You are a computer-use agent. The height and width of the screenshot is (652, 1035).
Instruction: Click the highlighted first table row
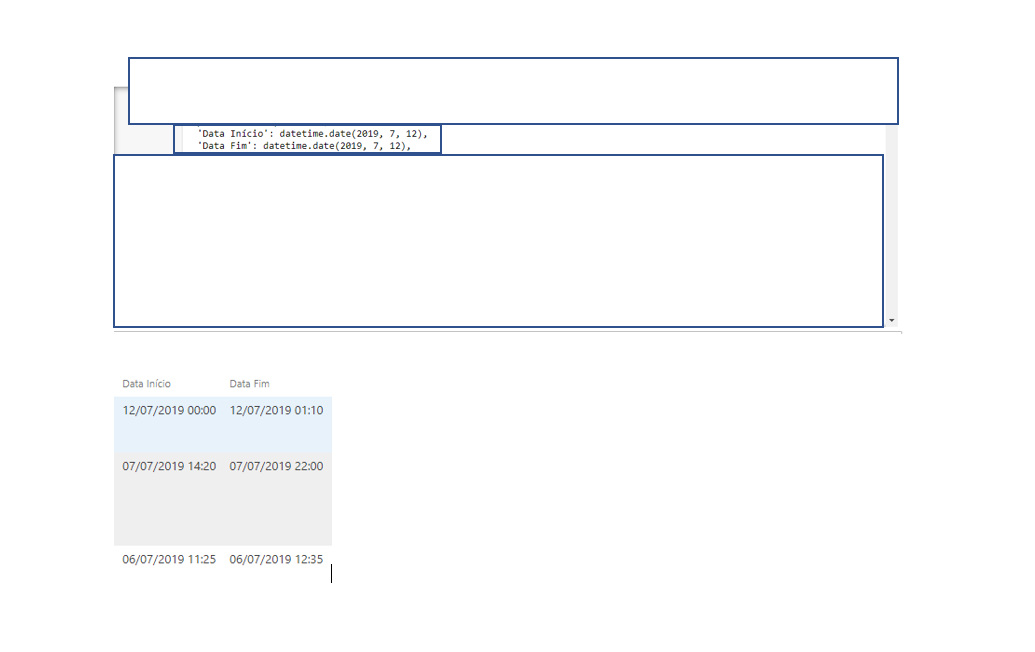click(x=222, y=425)
